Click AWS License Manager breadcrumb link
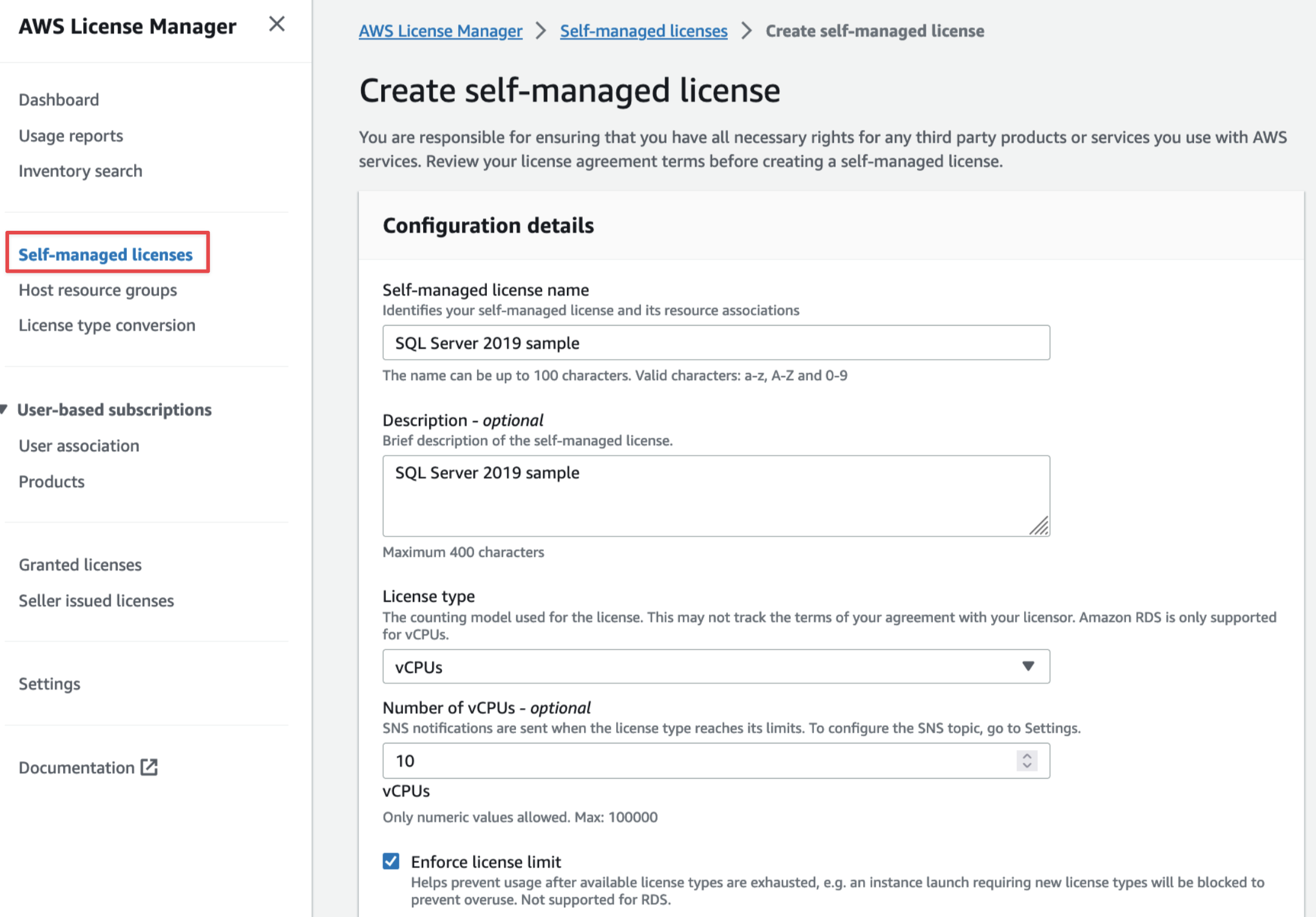Viewport: 1316px width, 917px height. pyautogui.click(x=440, y=31)
